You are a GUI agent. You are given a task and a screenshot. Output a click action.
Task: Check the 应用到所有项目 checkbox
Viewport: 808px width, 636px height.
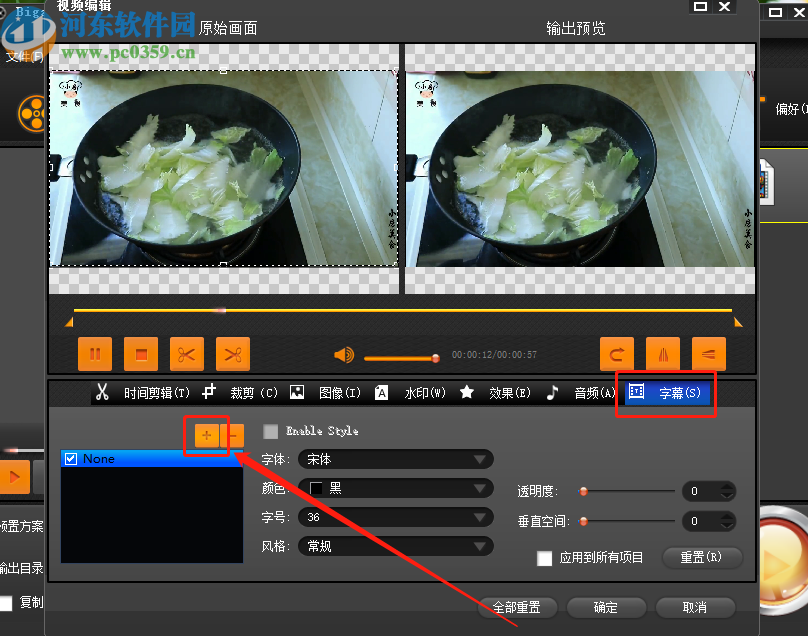pos(545,559)
